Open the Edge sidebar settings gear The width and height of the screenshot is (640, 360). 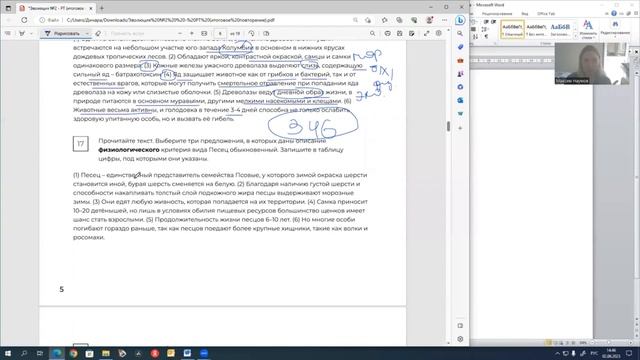pyautogui.click(x=460, y=339)
